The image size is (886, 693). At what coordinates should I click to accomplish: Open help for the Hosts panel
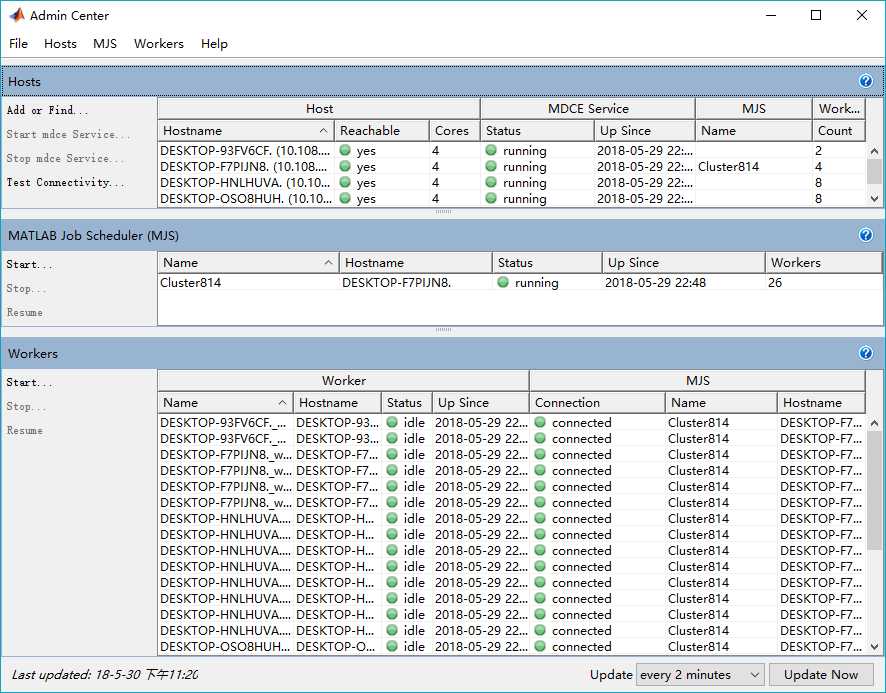(x=865, y=81)
